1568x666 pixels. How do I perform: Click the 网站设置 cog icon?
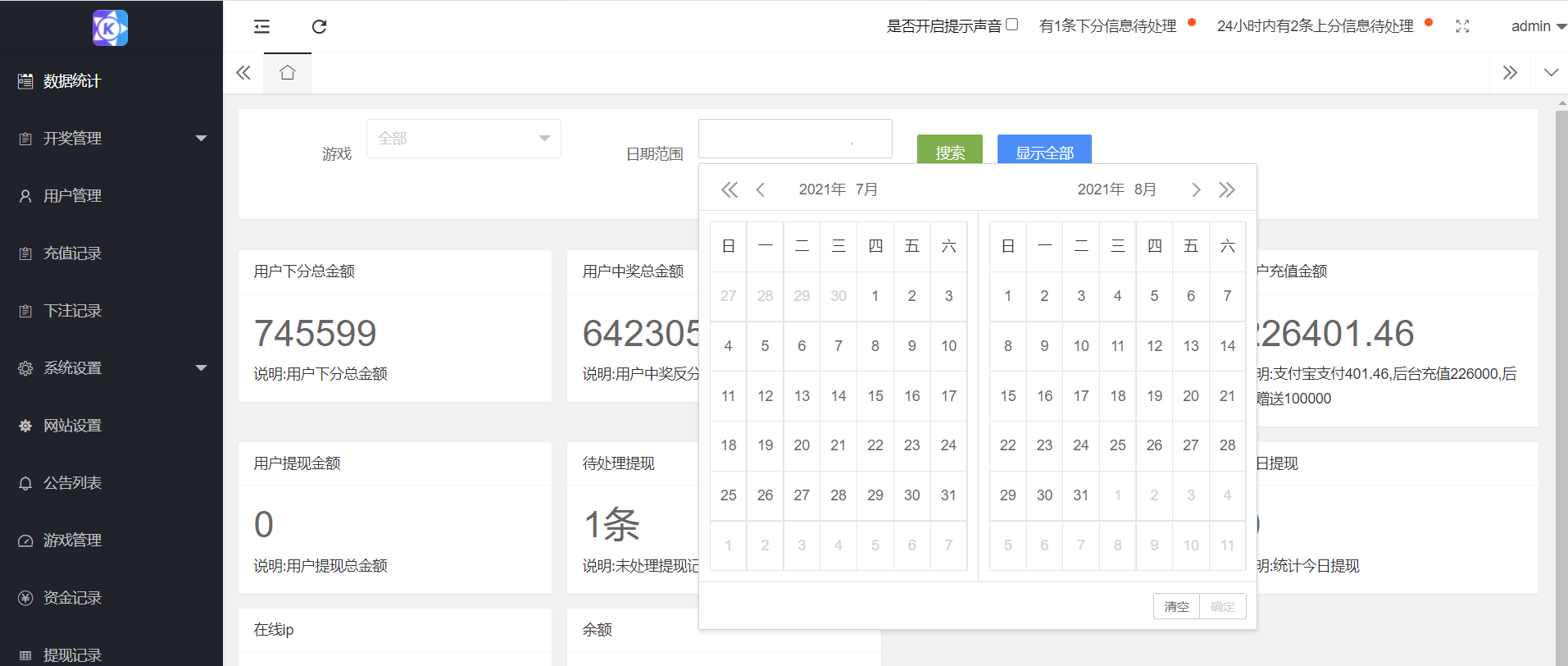click(x=25, y=426)
